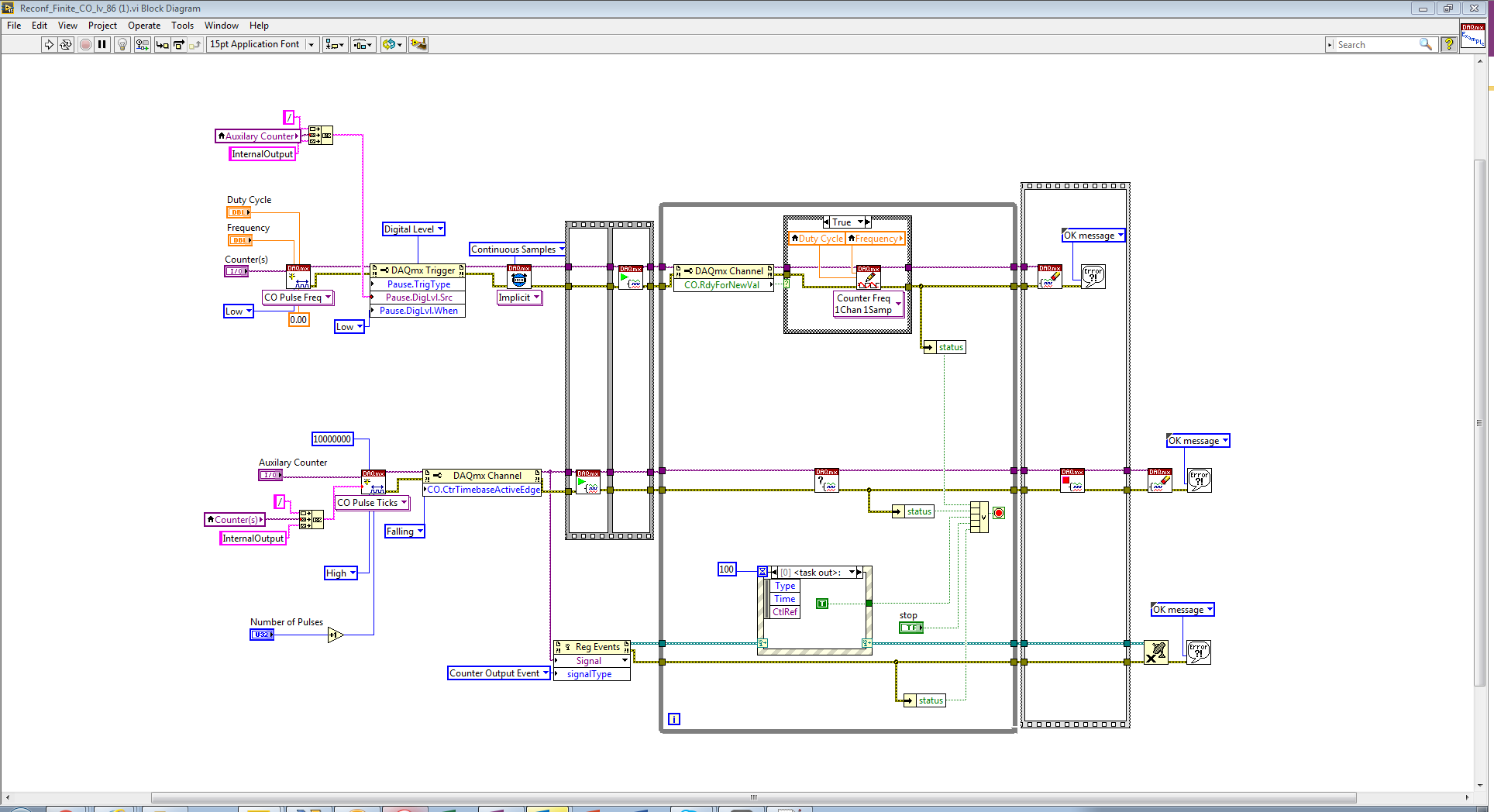Select the DAQmx Stop Task VI icon
This screenshot has width=1494, height=812.
[1072, 480]
